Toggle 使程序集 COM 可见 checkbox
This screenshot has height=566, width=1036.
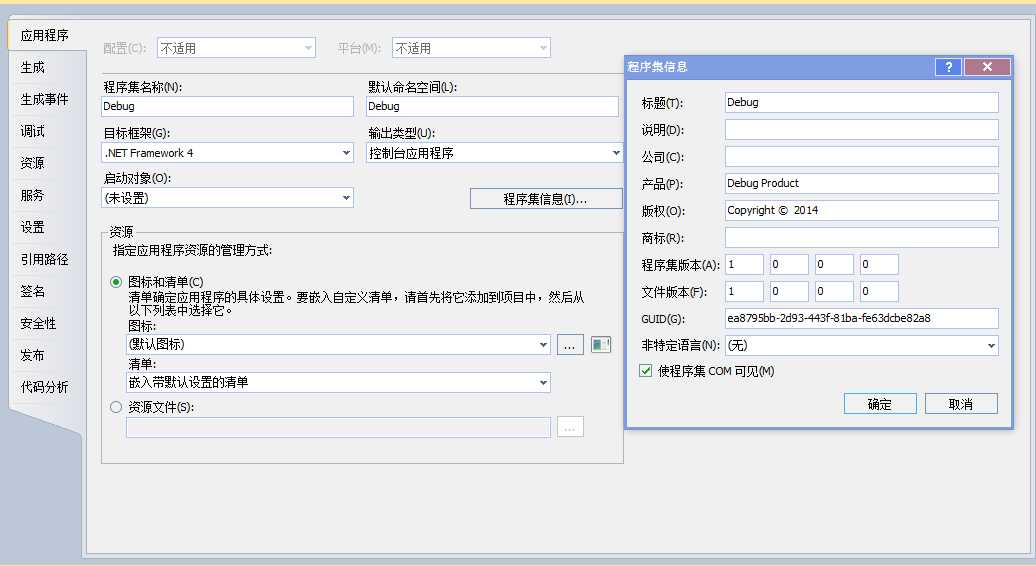(x=646, y=371)
